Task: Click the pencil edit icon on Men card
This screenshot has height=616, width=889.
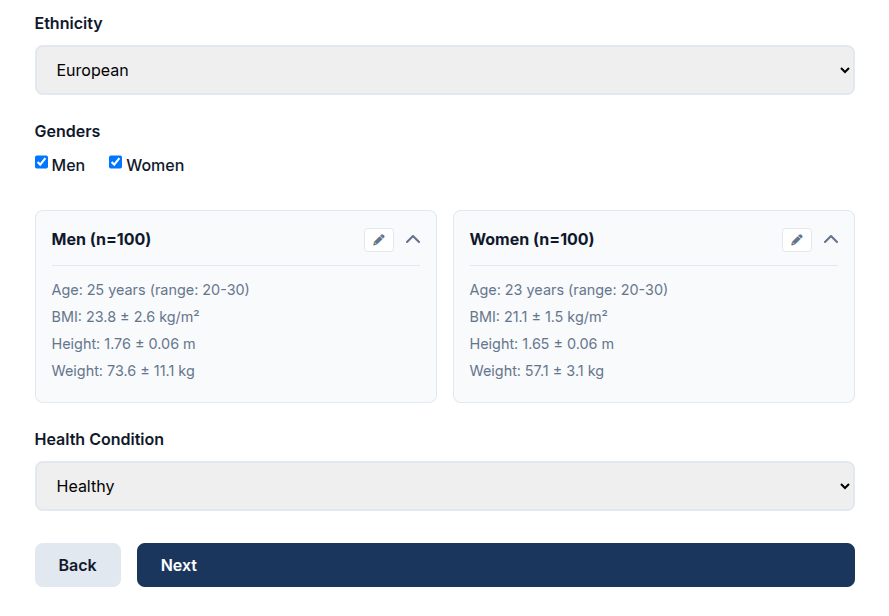Action: tap(378, 240)
